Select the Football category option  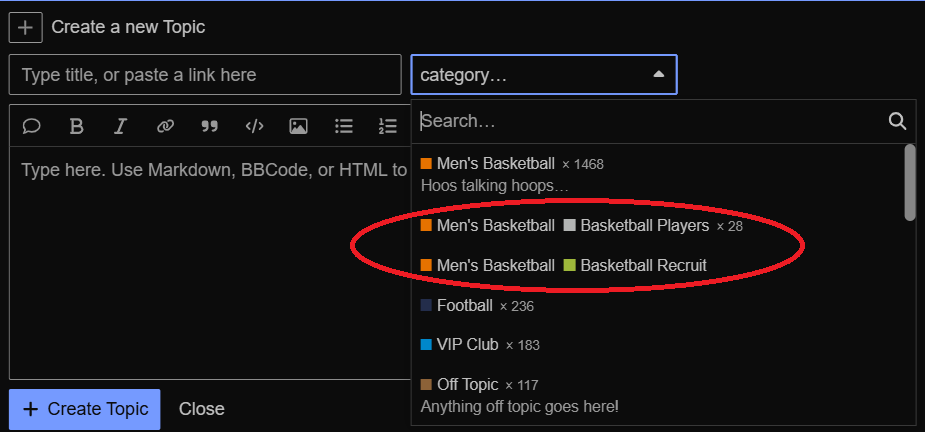[465, 305]
